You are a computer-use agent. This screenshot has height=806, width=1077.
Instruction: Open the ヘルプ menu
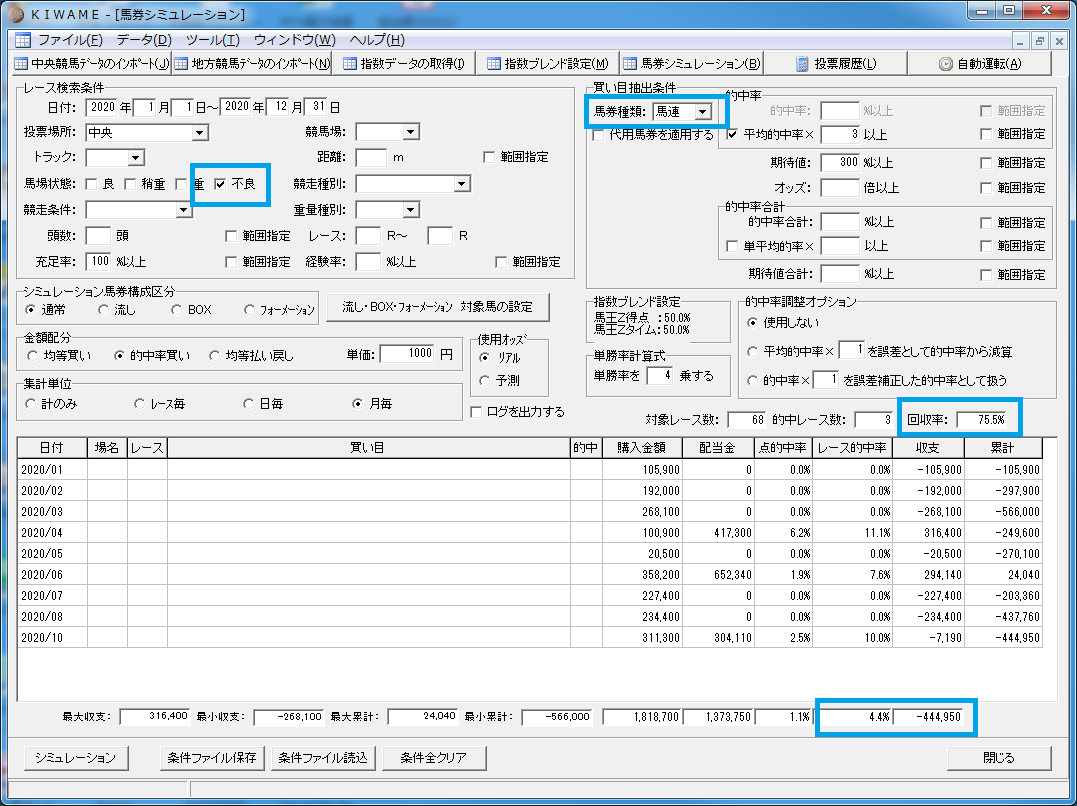click(x=377, y=40)
